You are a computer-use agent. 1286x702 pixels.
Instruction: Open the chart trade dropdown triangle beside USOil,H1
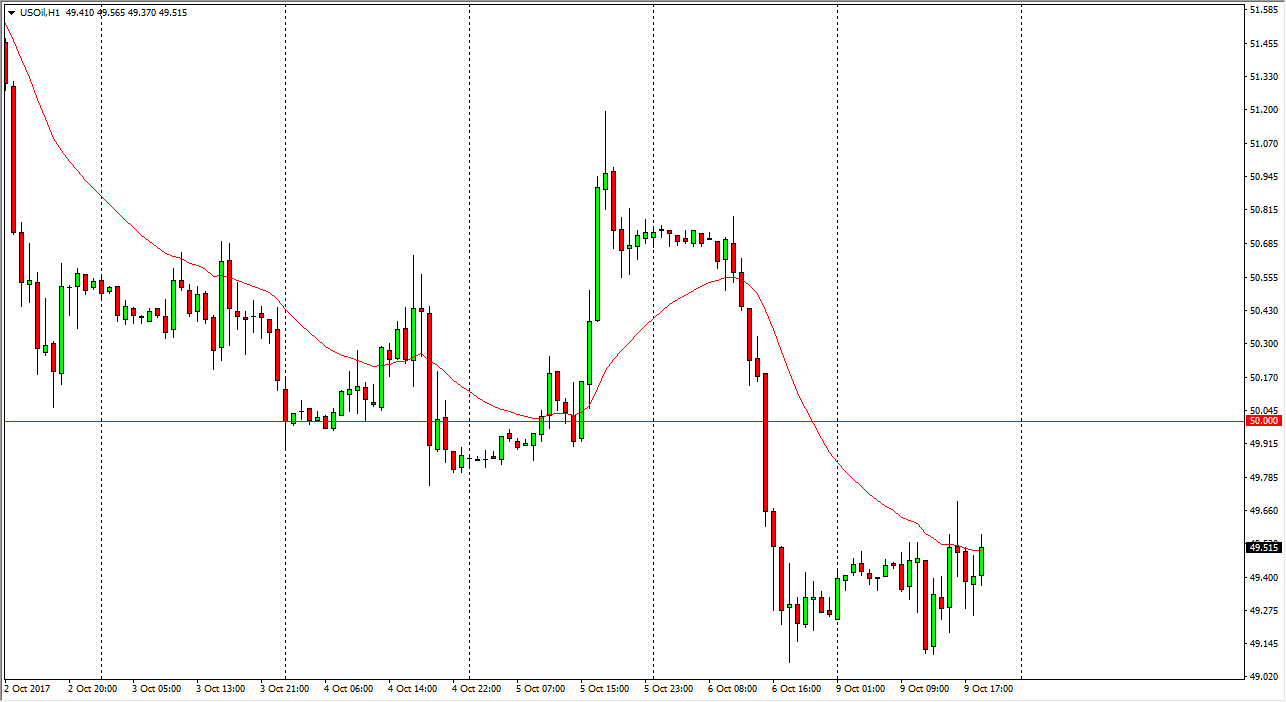coord(11,13)
